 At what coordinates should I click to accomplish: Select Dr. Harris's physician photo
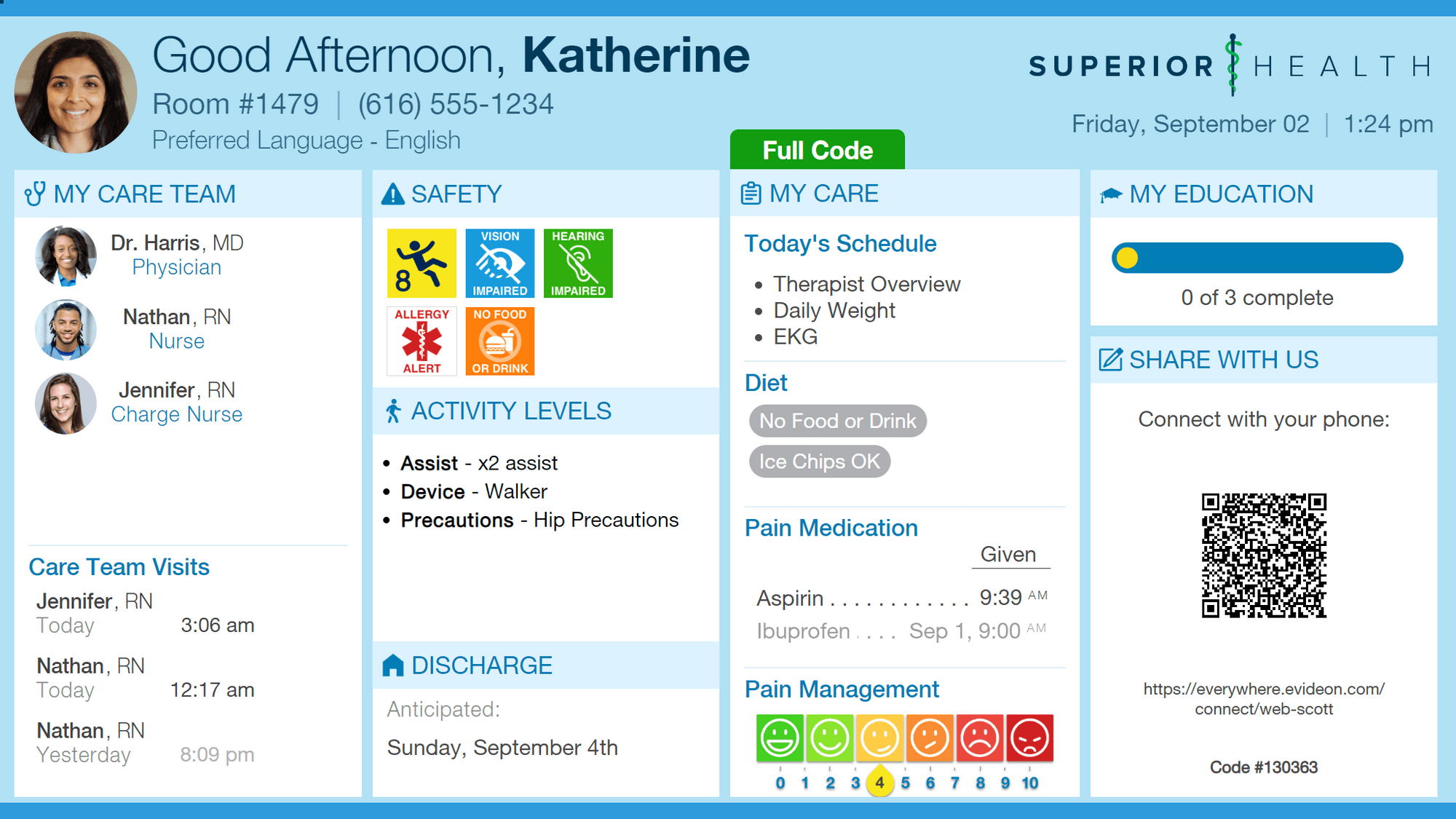66,256
